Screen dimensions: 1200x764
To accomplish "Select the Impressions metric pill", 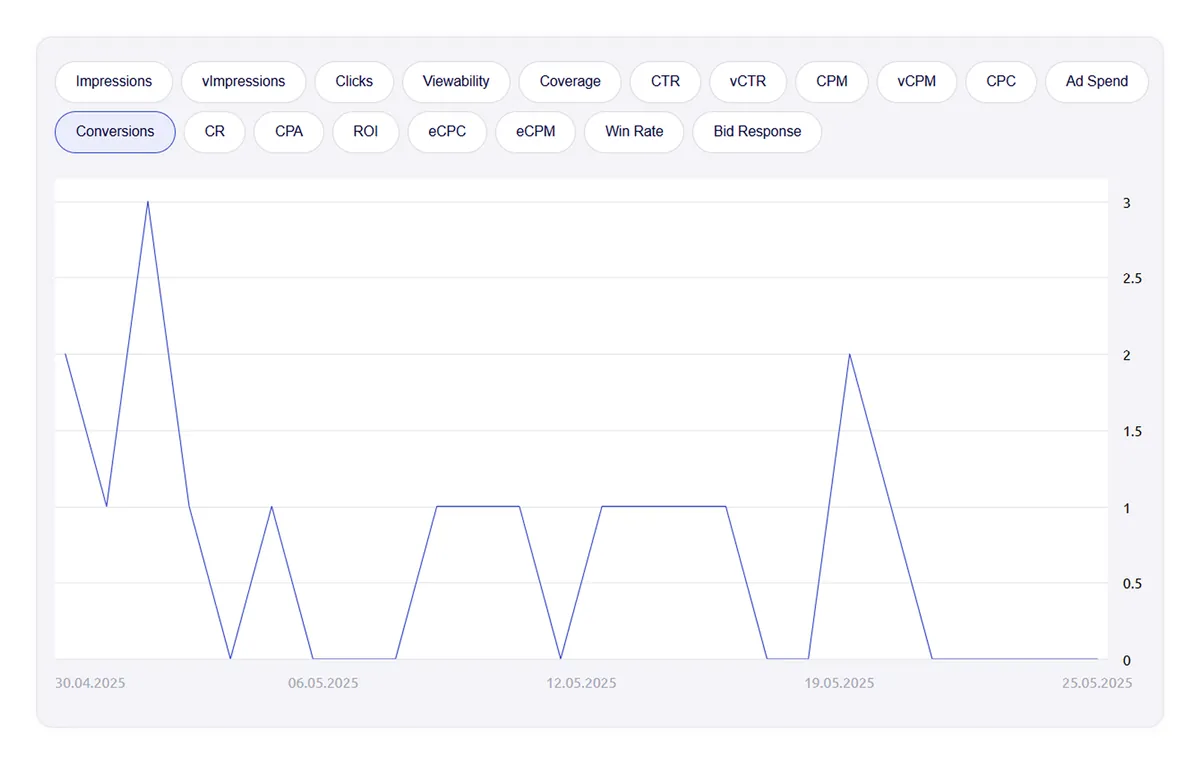I will (x=114, y=82).
